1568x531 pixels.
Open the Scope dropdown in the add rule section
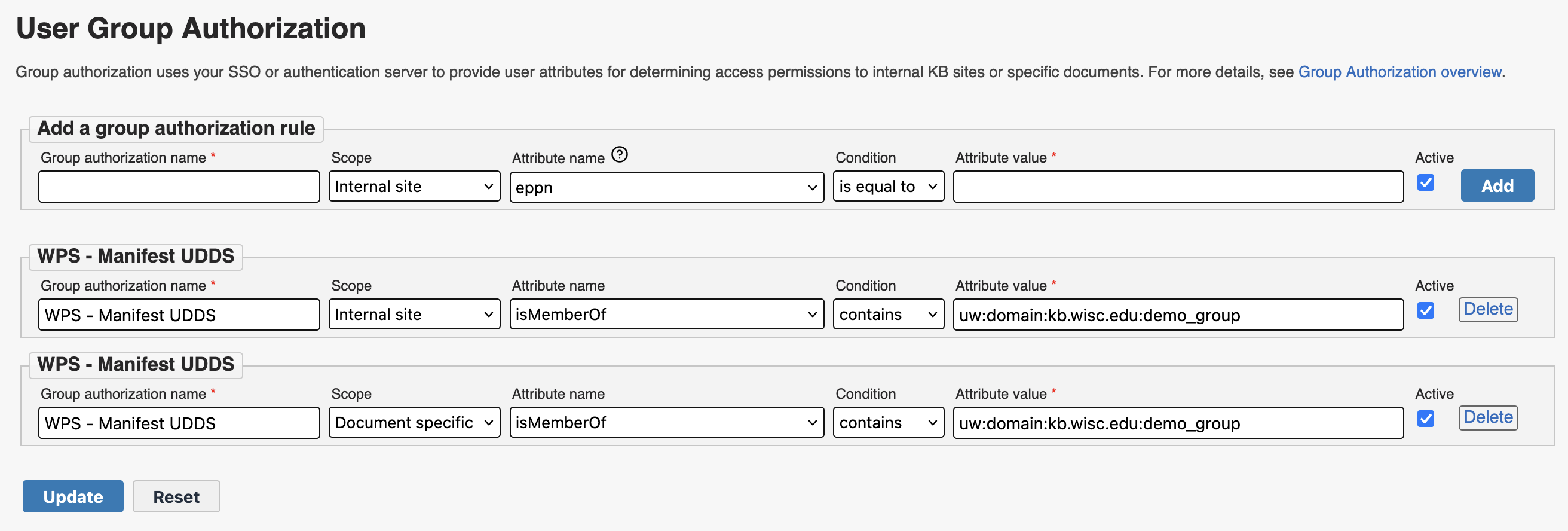[x=414, y=187]
